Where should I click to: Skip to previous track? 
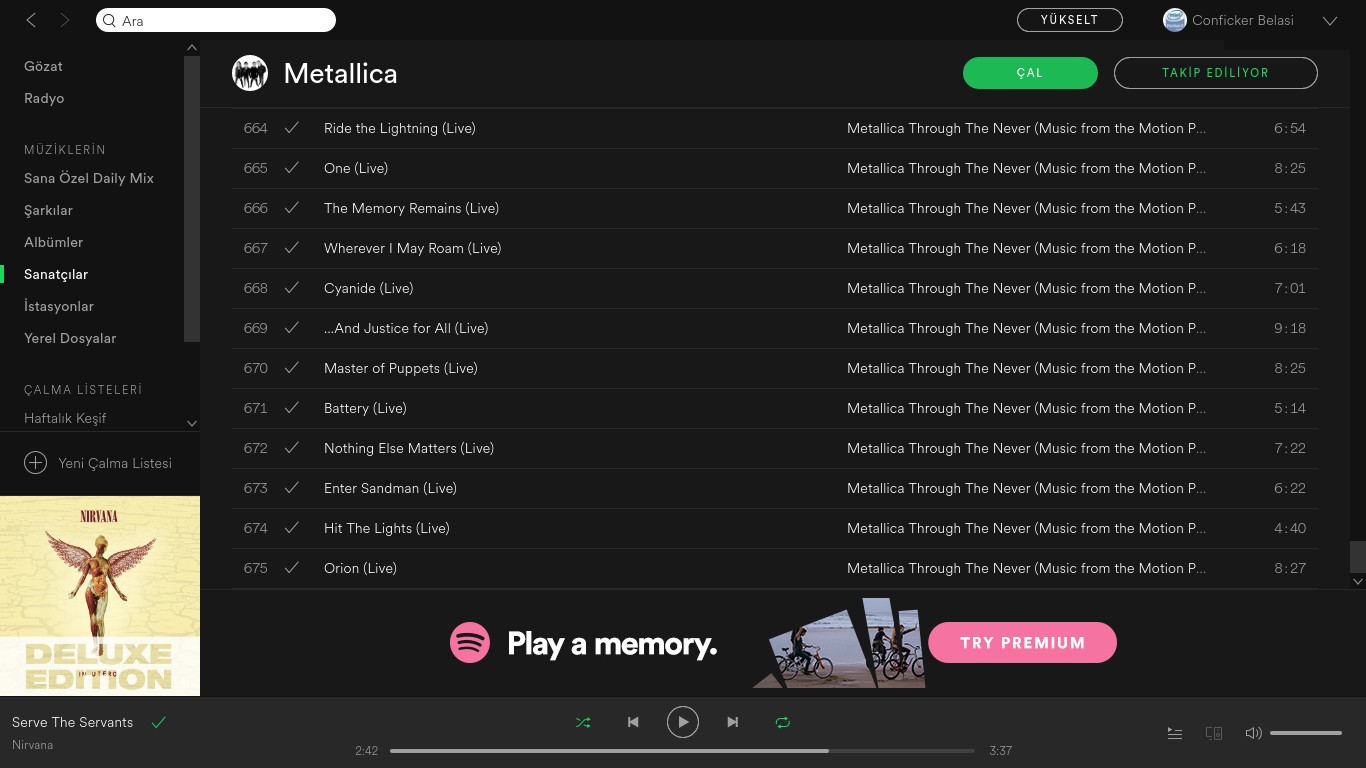point(633,722)
